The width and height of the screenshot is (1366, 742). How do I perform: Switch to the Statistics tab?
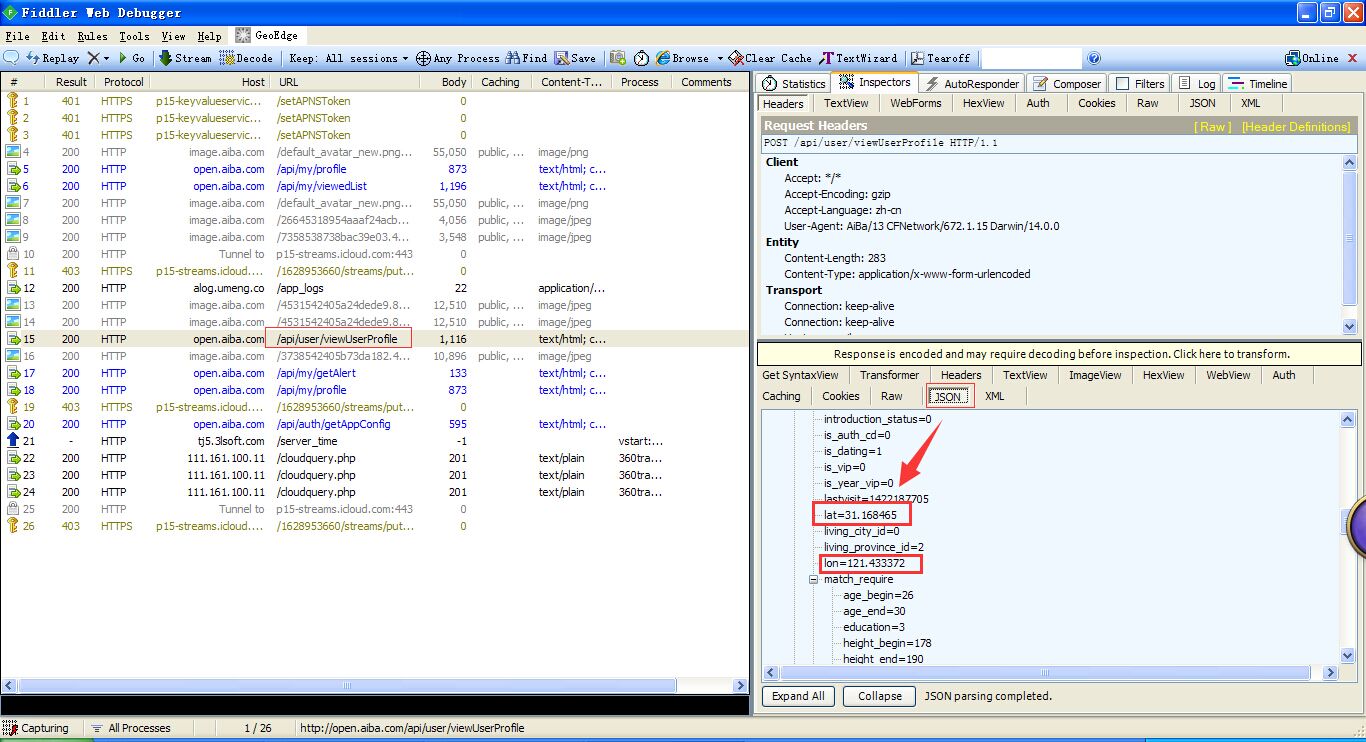(x=793, y=84)
